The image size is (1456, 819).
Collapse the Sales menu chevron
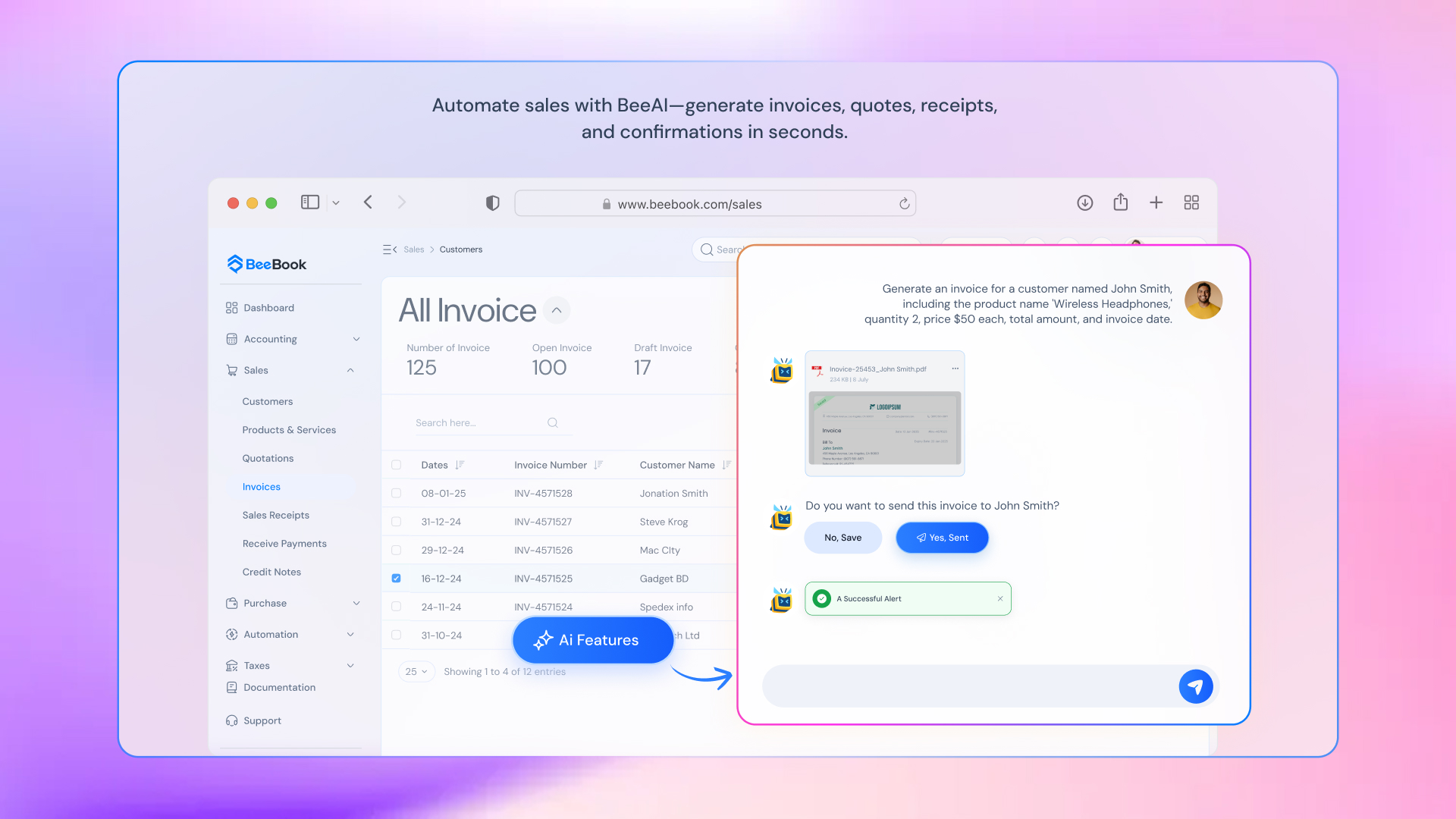pos(350,370)
